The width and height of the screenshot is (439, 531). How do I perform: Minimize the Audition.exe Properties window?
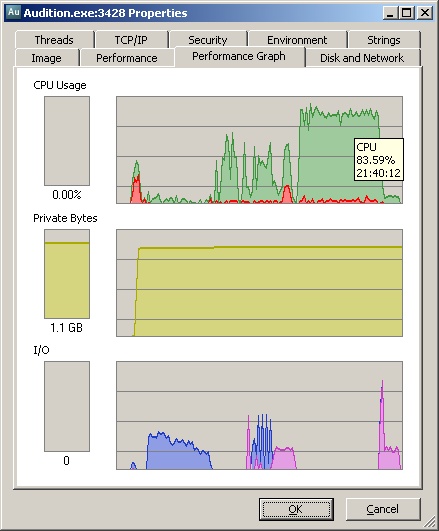tap(391, 13)
